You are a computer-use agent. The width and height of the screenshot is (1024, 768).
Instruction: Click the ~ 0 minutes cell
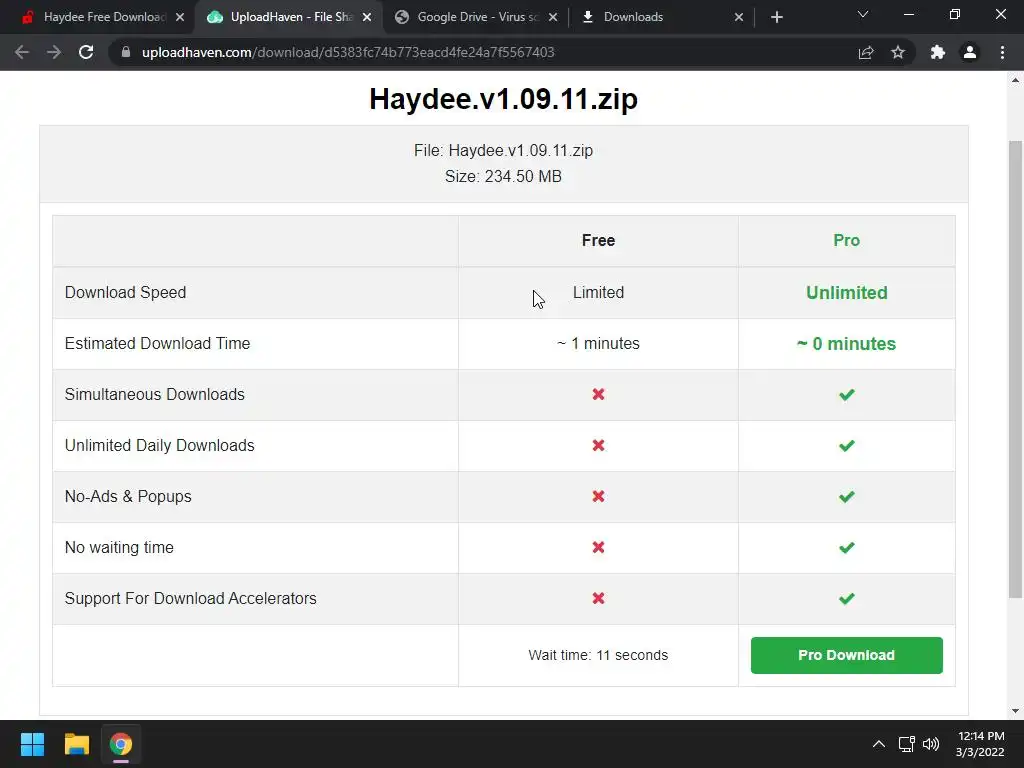point(846,344)
